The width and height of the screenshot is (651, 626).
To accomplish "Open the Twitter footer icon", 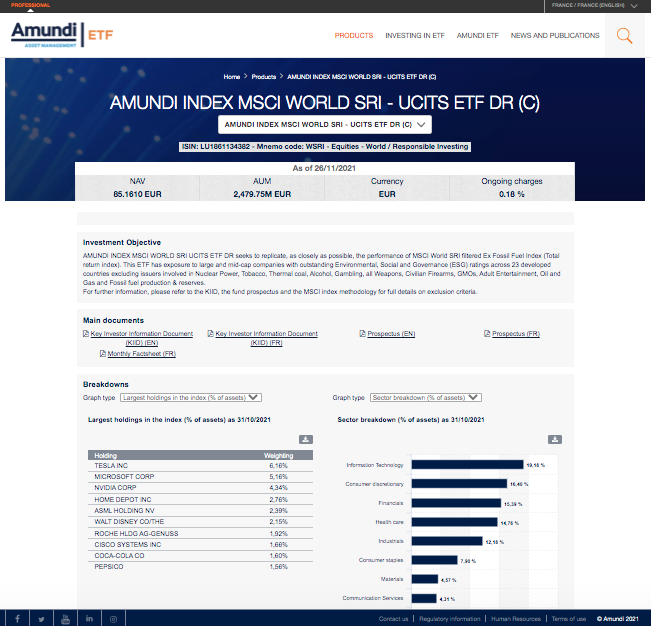I will 42,619.
